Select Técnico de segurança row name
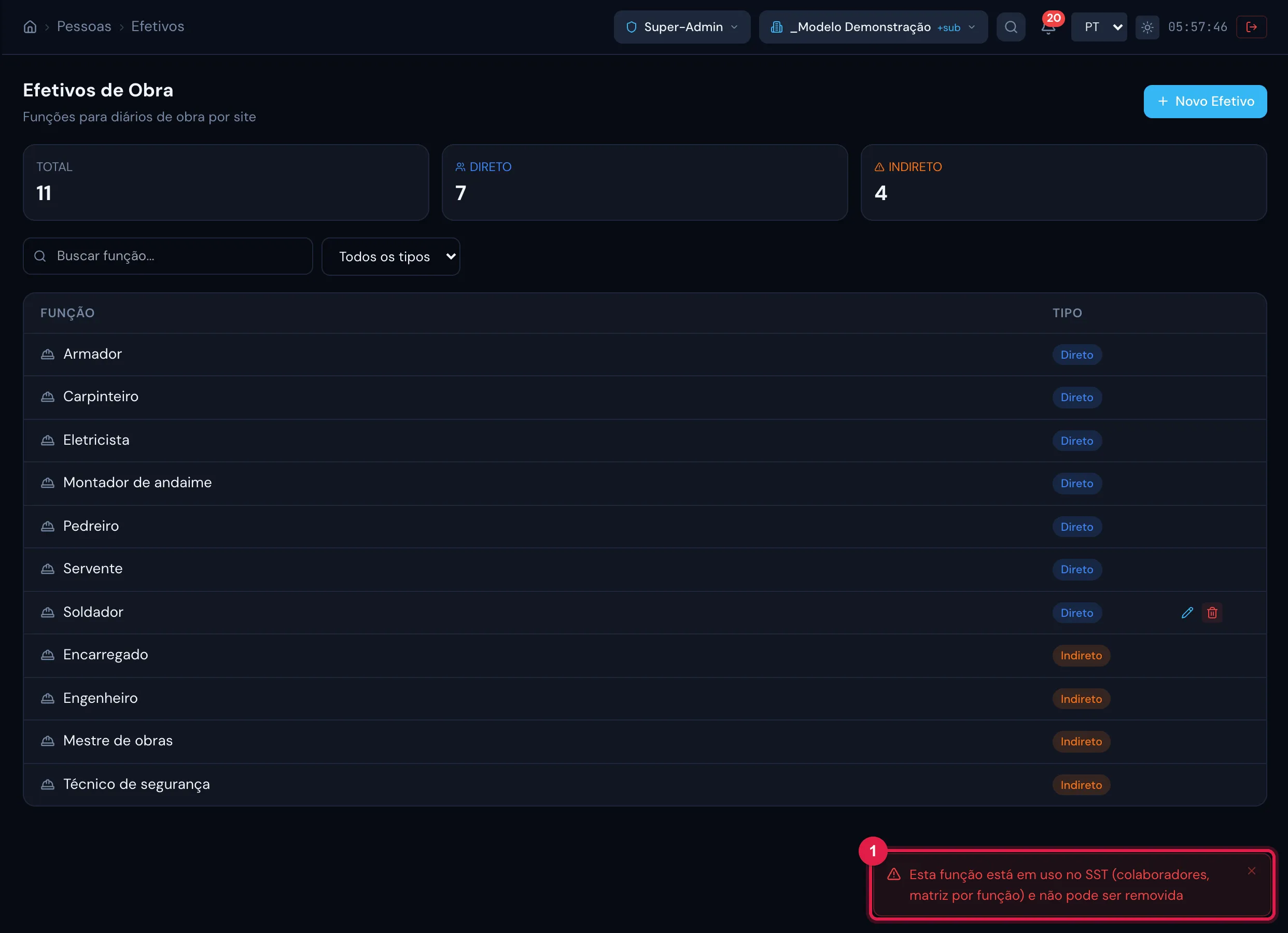This screenshot has height=933, width=1288. (x=136, y=784)
